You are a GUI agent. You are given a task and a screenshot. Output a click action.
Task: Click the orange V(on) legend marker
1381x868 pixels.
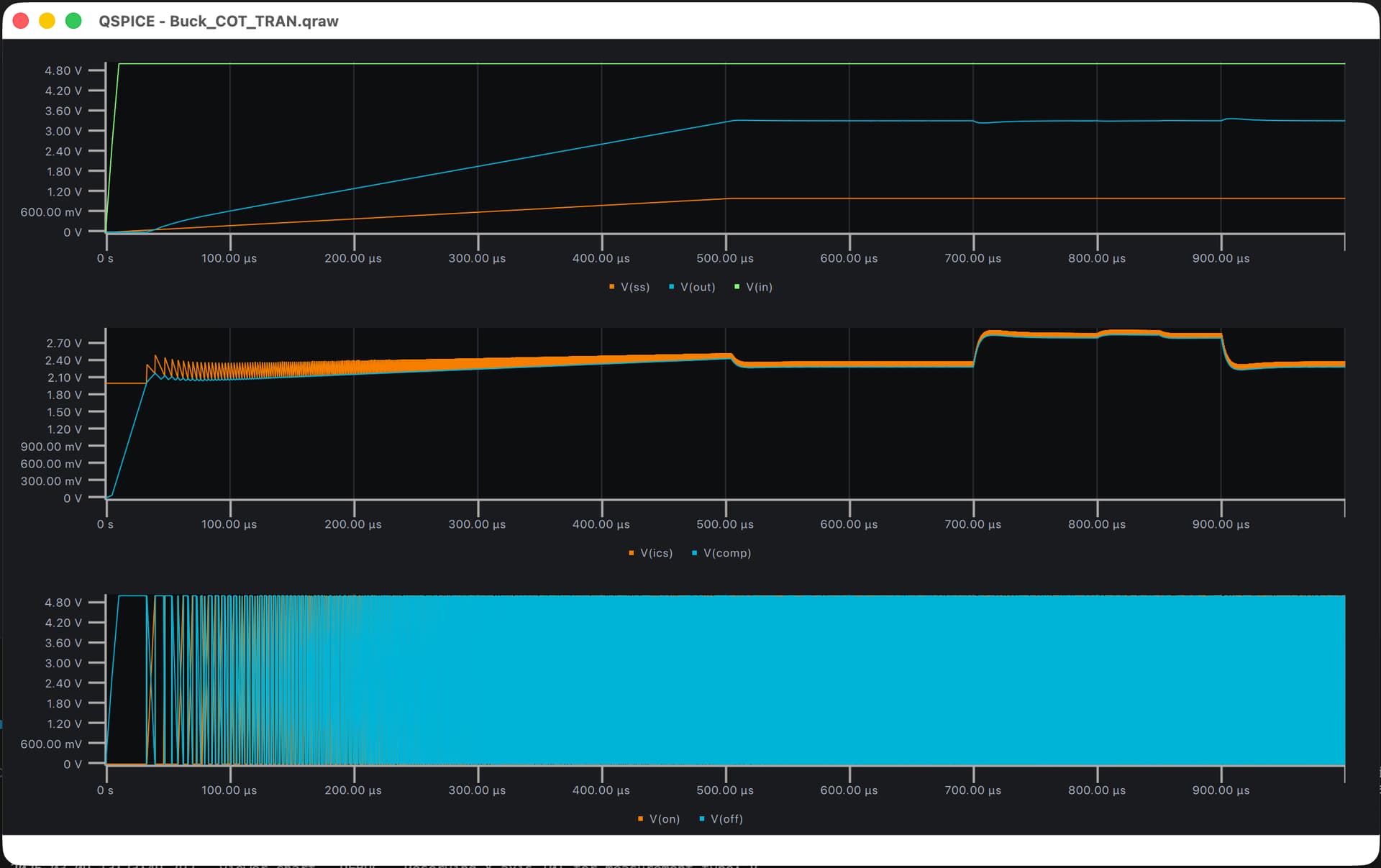tap(640, 819)
